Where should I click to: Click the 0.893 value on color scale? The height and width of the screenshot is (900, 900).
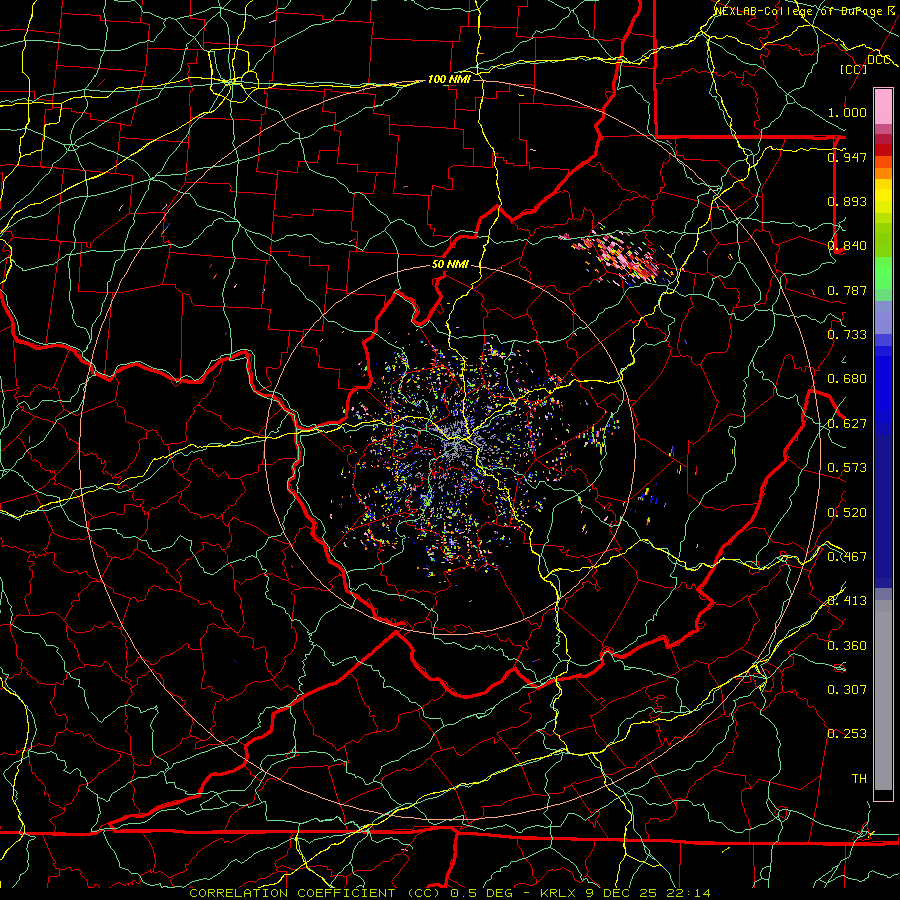847,201
